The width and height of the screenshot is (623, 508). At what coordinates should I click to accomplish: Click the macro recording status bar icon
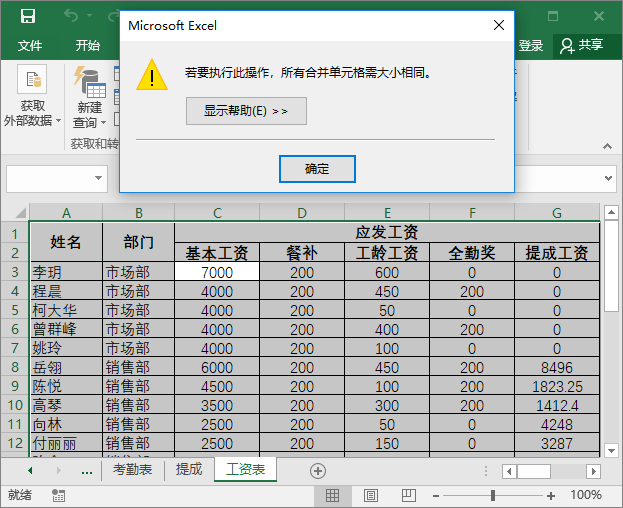58,495
